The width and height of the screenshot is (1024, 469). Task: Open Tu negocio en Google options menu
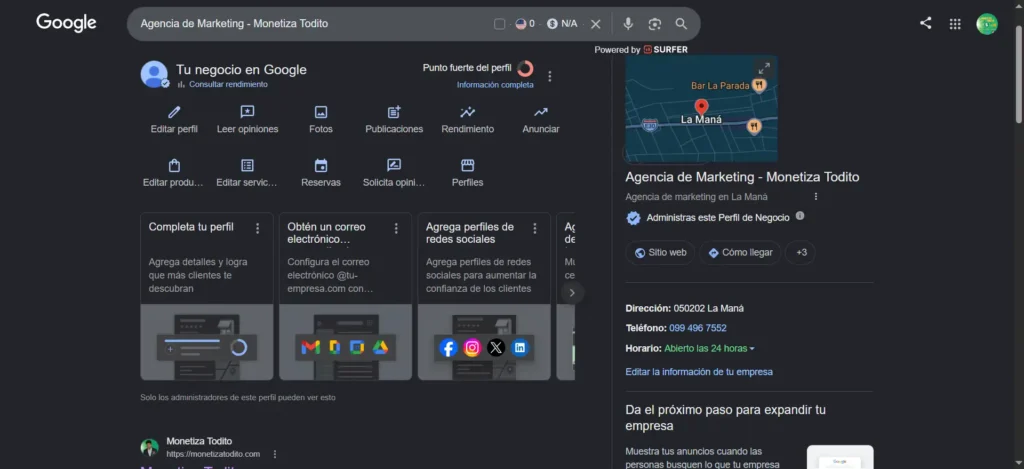pos(550,76)
